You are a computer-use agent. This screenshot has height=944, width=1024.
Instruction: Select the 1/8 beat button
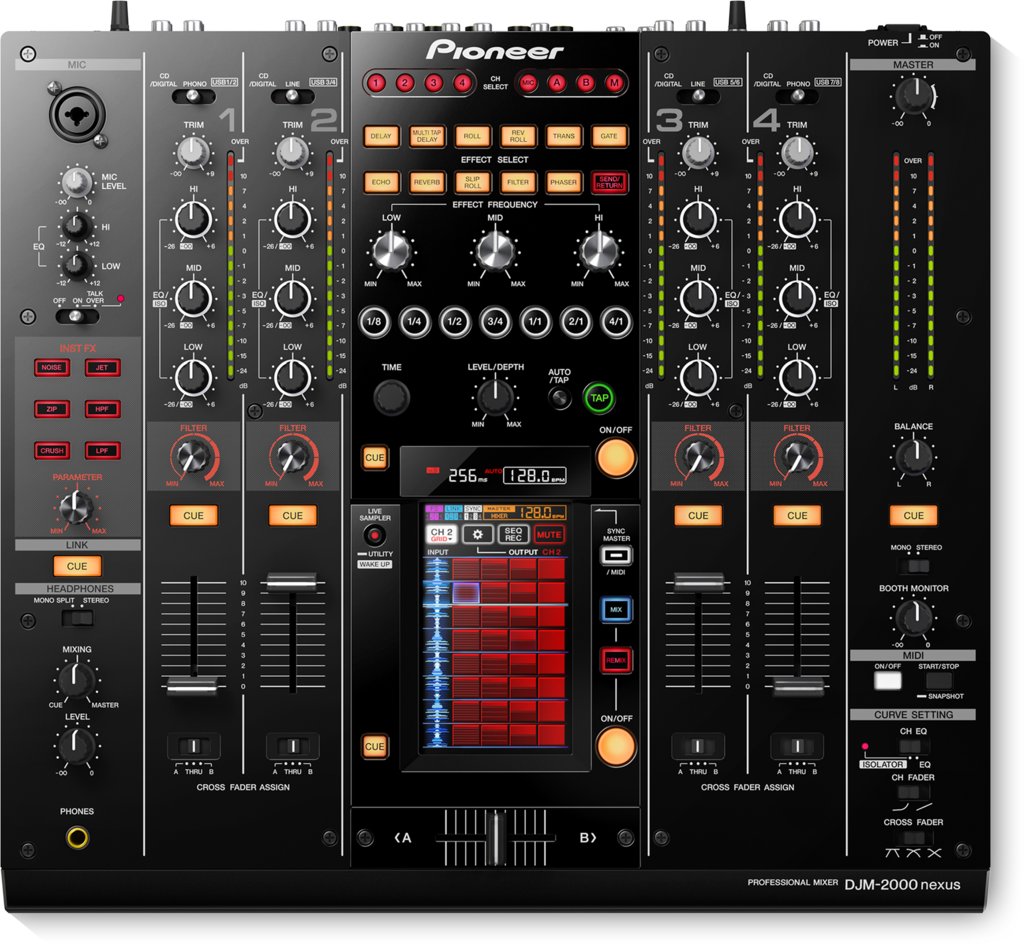pyautogui.click(x=374, y=322)
